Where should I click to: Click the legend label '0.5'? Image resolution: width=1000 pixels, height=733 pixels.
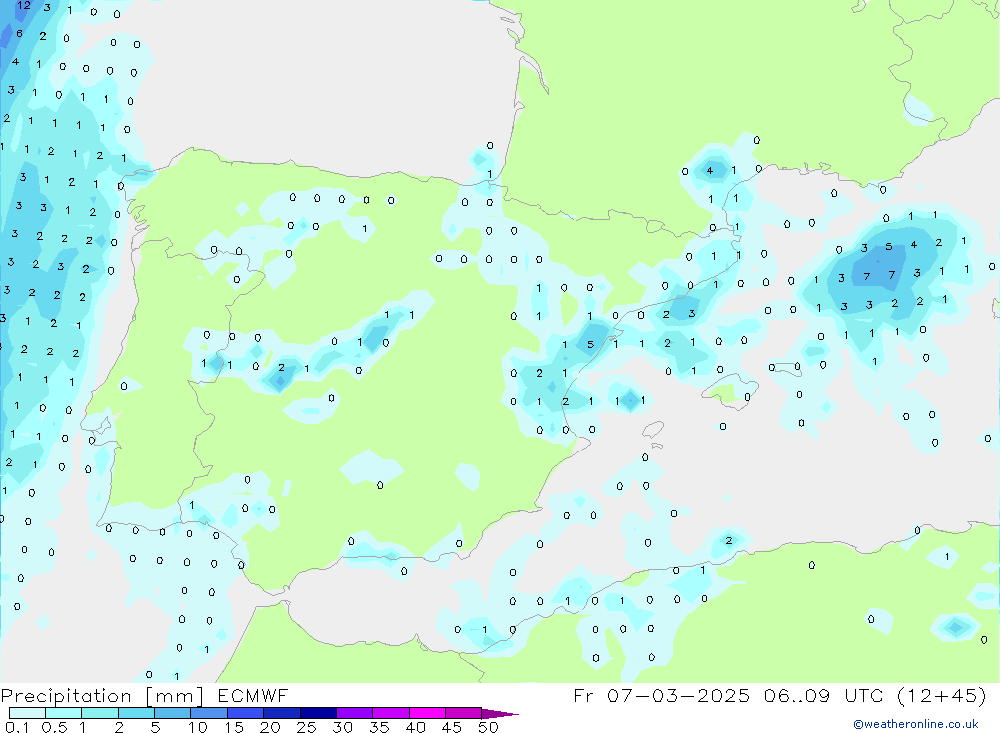pos(54,727)
